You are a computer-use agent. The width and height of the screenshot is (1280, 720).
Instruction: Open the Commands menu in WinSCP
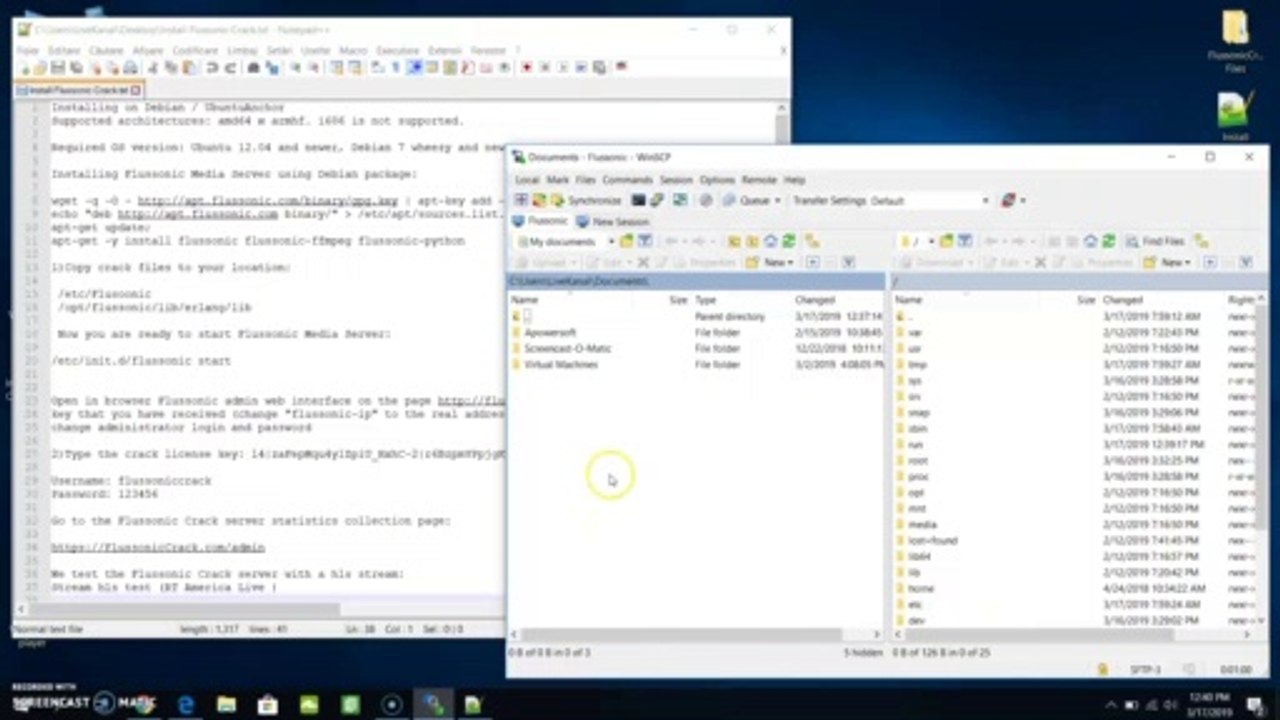point(627,180)
